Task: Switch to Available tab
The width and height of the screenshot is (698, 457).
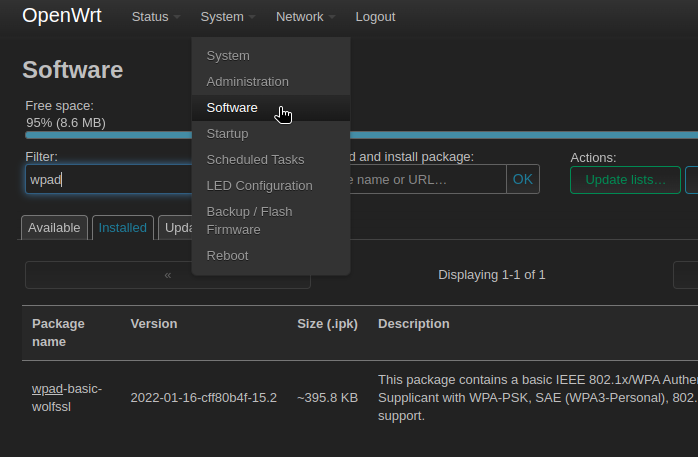Action: [x=54, y=228]
